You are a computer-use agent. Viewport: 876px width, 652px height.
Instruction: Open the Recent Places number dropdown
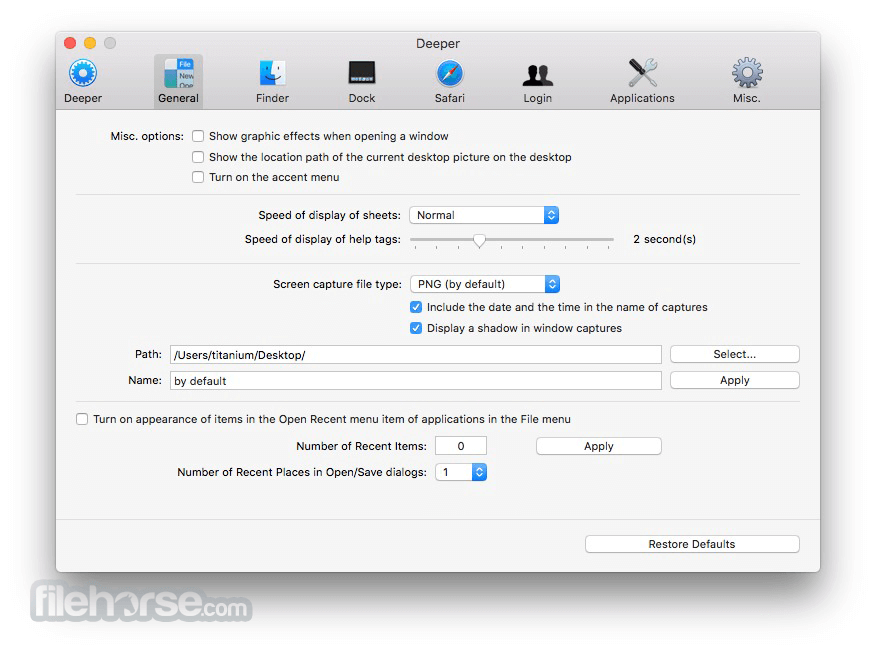tap(461, 472)
